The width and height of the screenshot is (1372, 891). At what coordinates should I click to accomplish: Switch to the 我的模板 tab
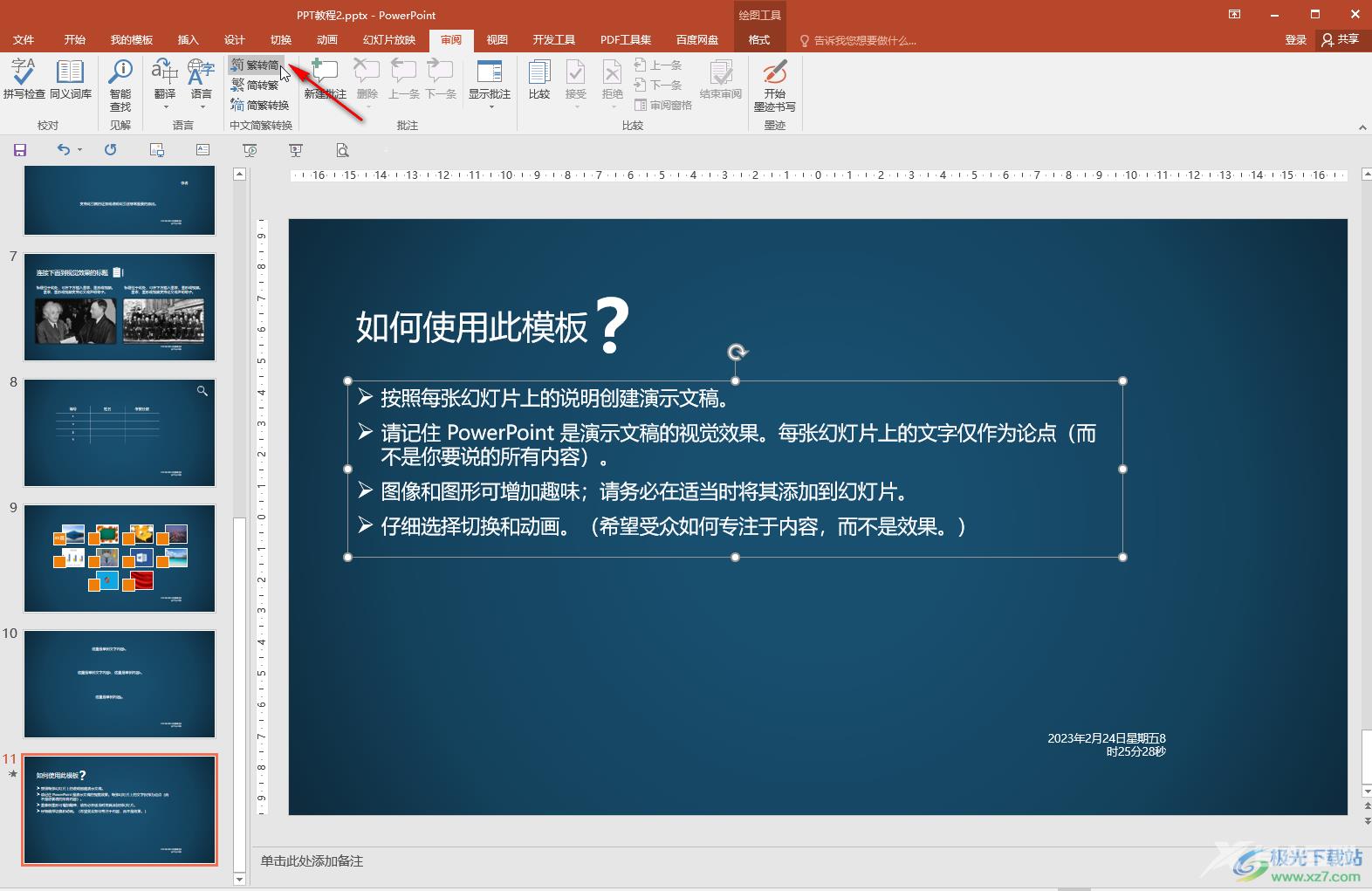pos(132,40)
